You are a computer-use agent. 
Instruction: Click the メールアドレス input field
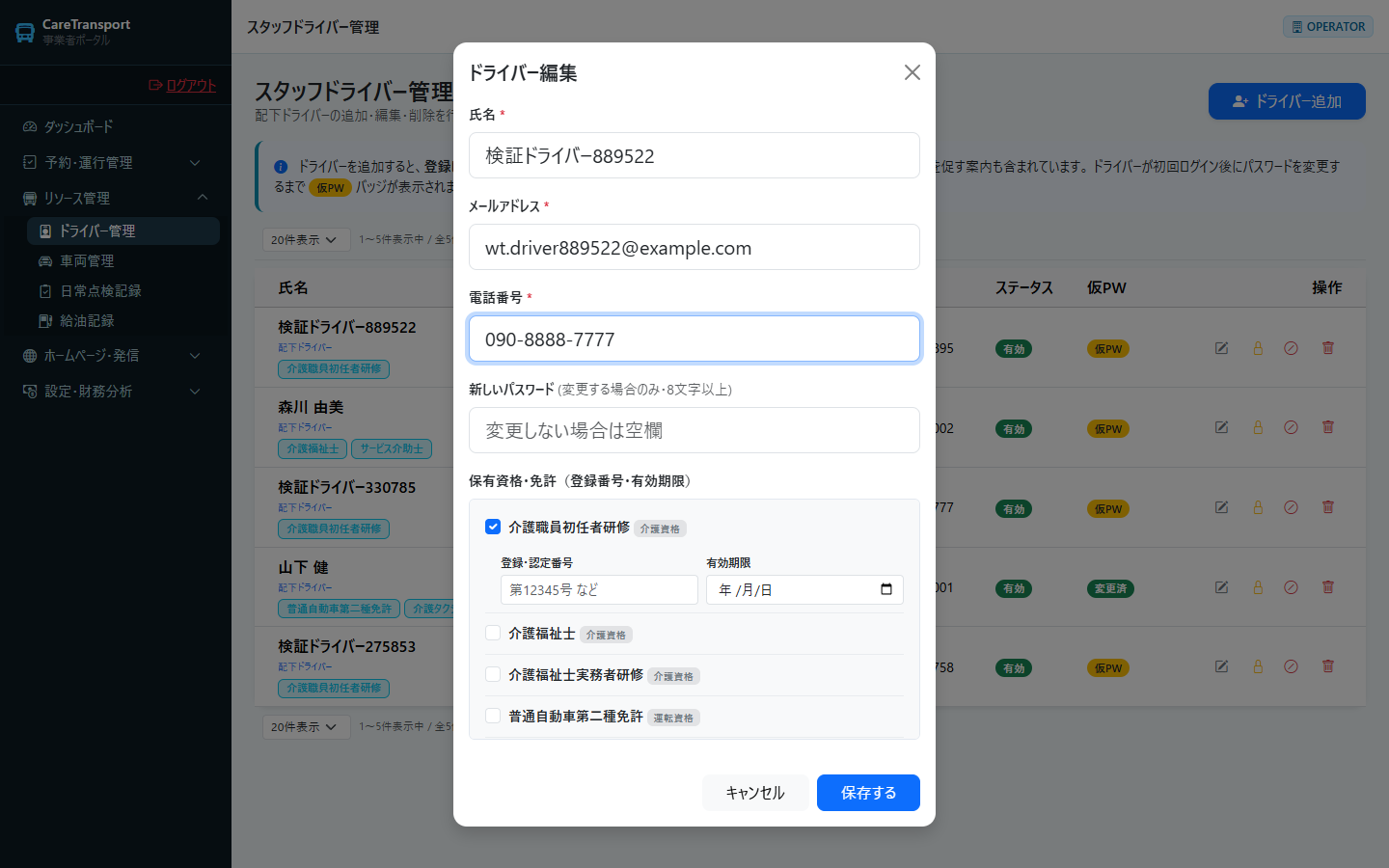click(694, 247)
